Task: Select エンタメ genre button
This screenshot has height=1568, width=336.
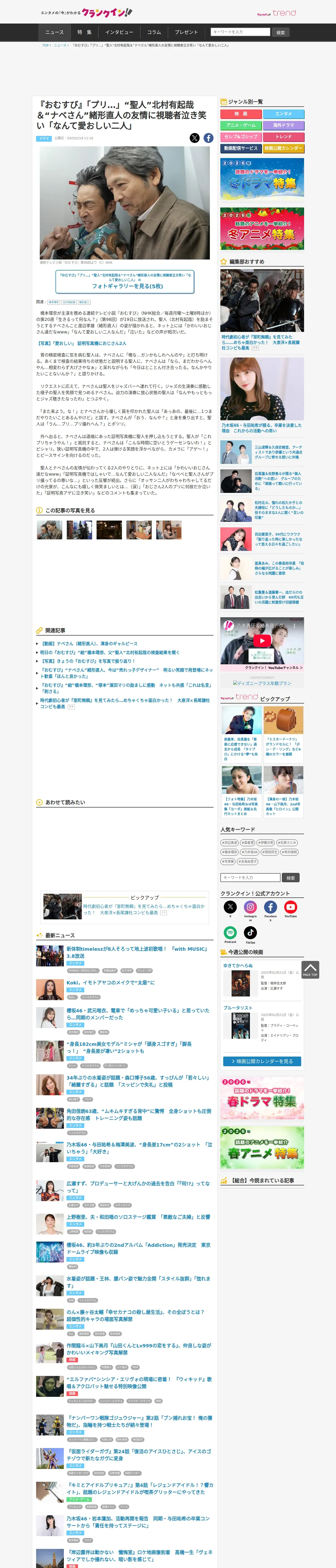Action: pyautogui.click(x=284, y=114)
